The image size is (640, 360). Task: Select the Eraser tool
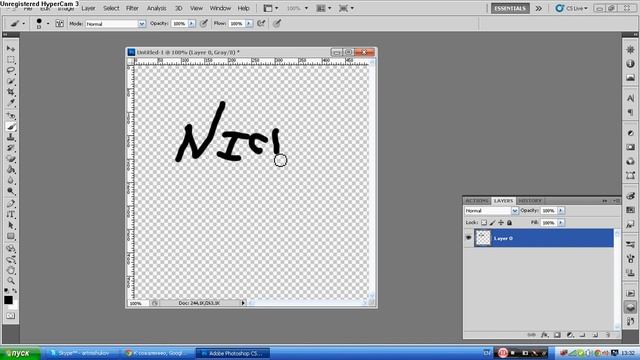(x=11, y=159)
